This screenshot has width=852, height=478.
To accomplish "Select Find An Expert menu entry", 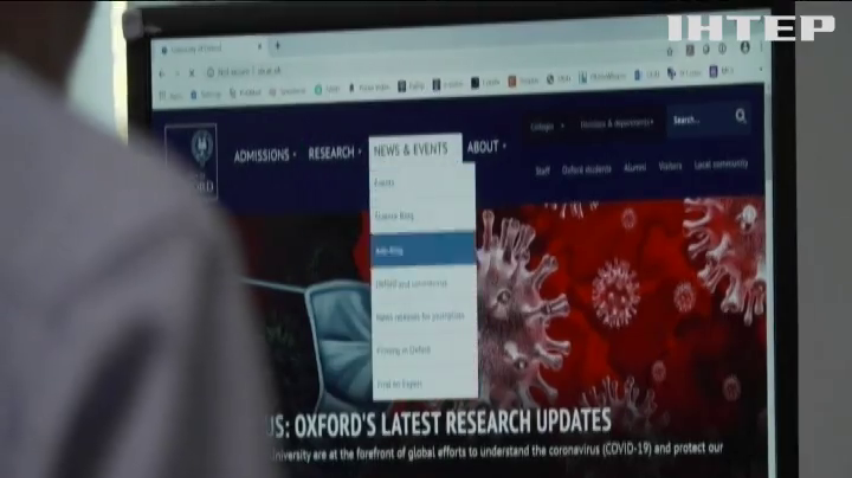I will (424, 383).
